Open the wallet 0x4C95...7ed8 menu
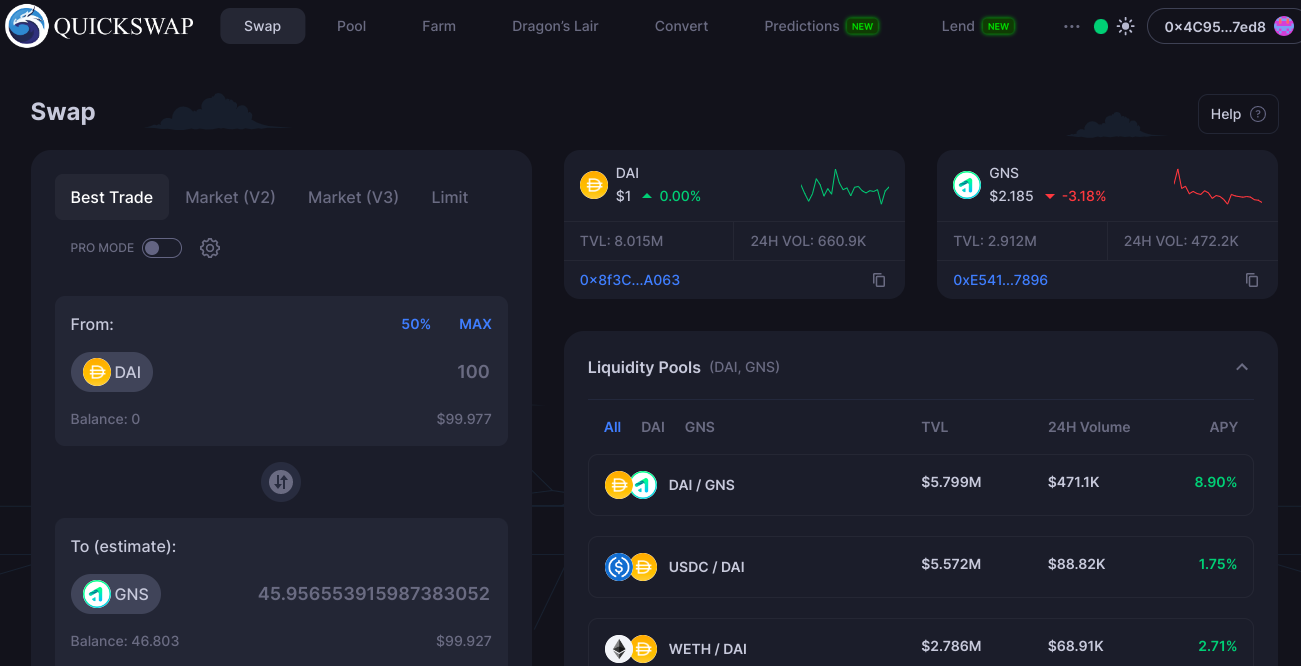Screen dimensions: 1301x666 [1224, 27]
